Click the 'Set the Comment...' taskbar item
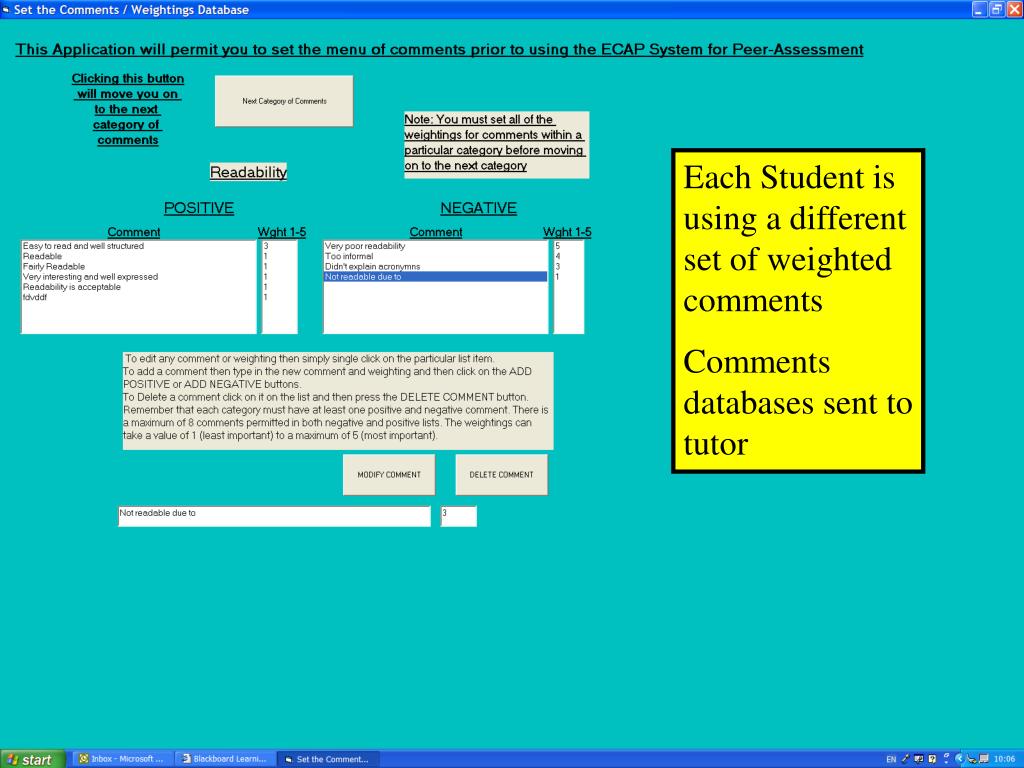Image resolution: width=1024 pixels, height=768 pixels. (x=328, y=759)
